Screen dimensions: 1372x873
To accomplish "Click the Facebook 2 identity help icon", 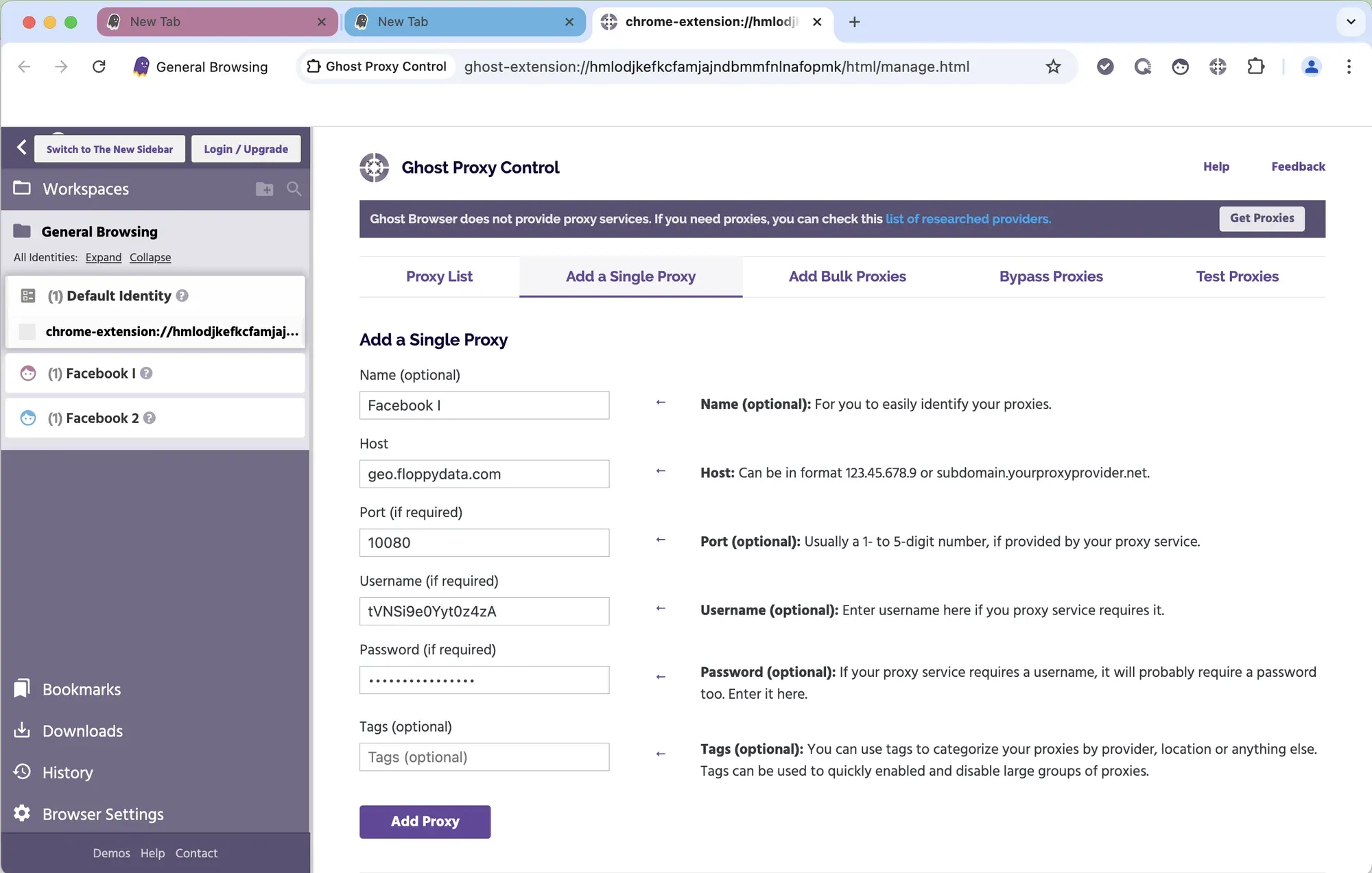I will pos(150,418).
